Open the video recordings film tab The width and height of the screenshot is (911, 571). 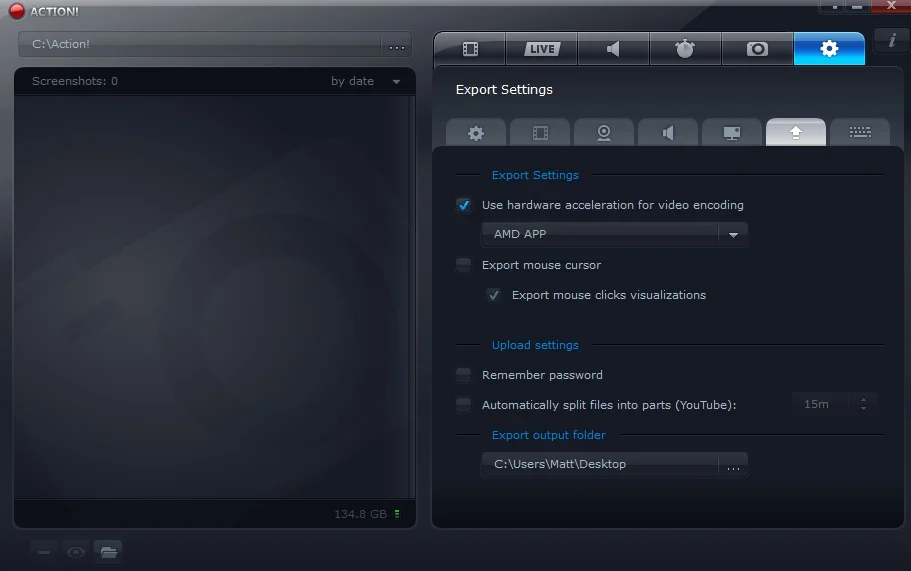pos(470,49)
